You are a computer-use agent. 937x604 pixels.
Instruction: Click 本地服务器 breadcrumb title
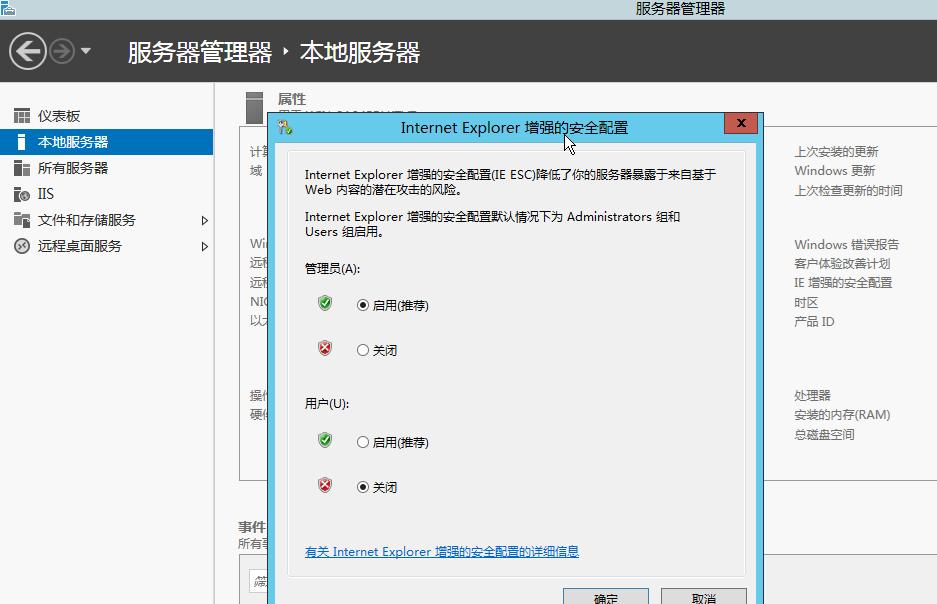click(360, 52)
